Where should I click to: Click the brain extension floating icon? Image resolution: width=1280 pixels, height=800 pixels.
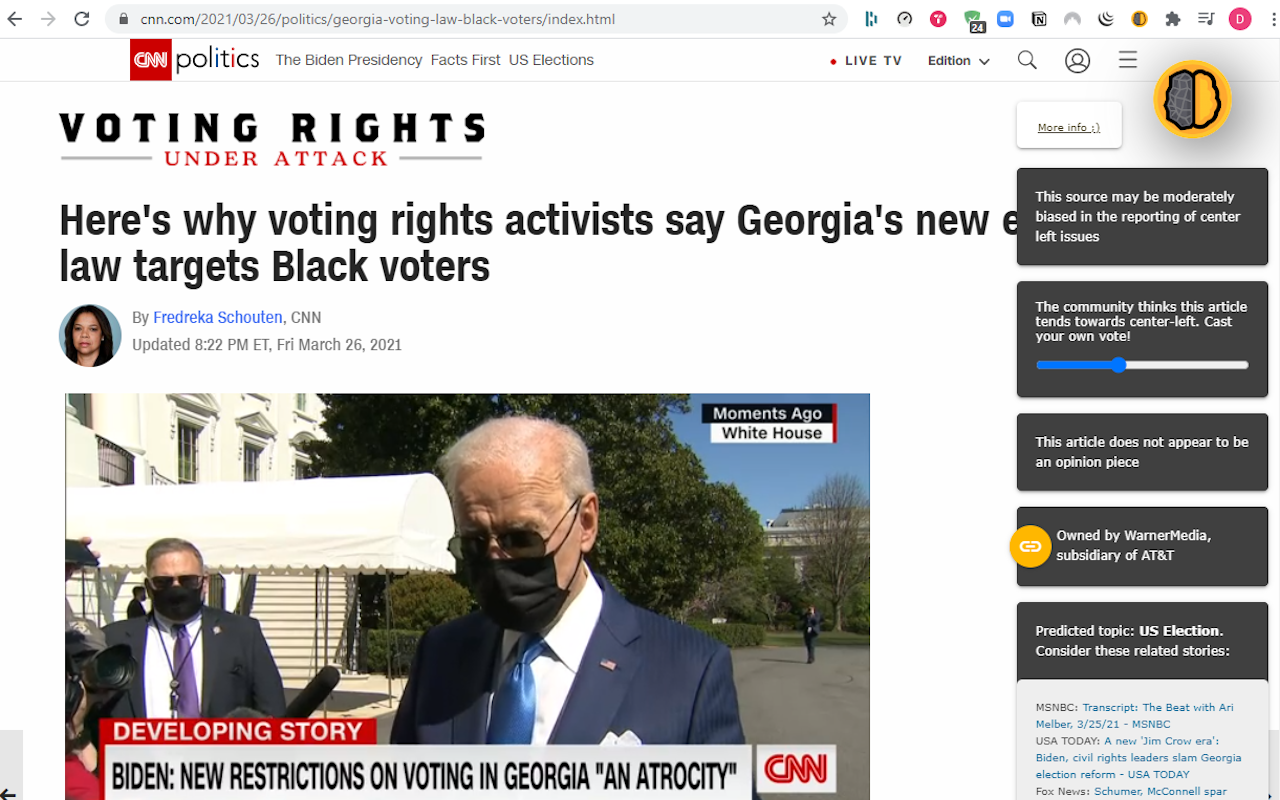point(1192,99)
